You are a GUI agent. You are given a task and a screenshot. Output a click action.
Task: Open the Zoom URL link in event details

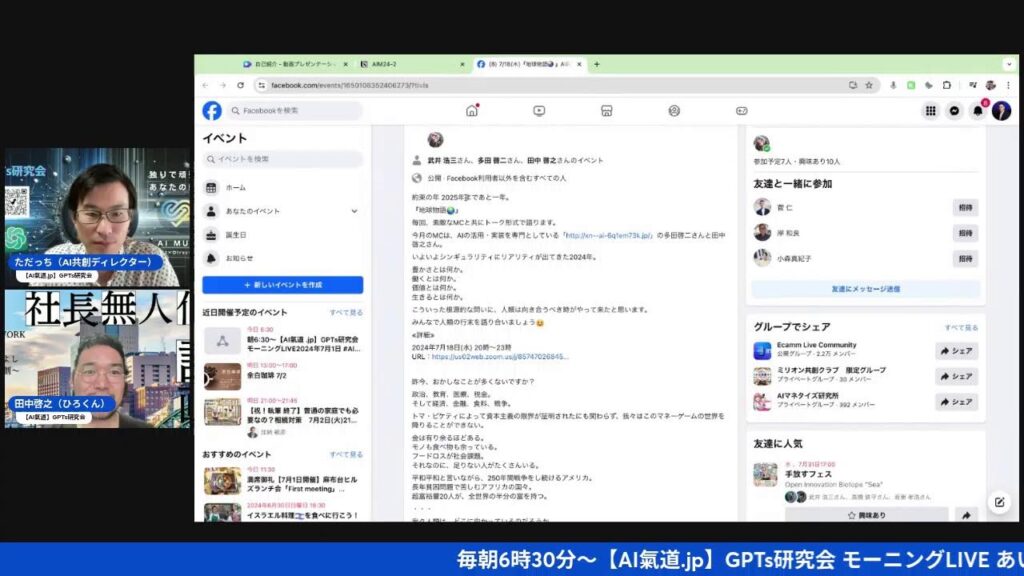pyautogui.click(x=500, y=356)
